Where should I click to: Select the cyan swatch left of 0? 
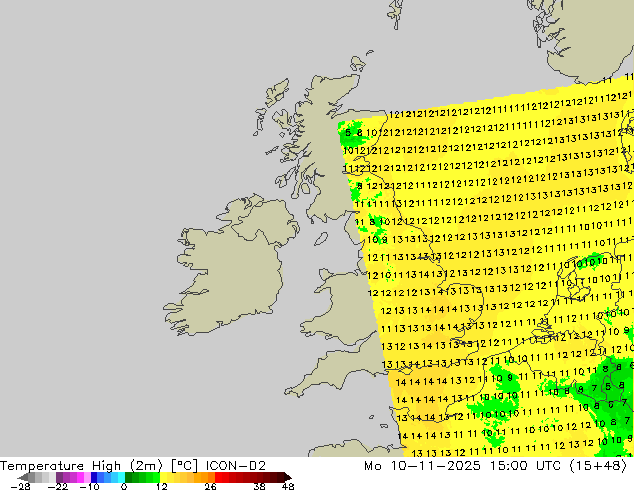coord(122,477)
